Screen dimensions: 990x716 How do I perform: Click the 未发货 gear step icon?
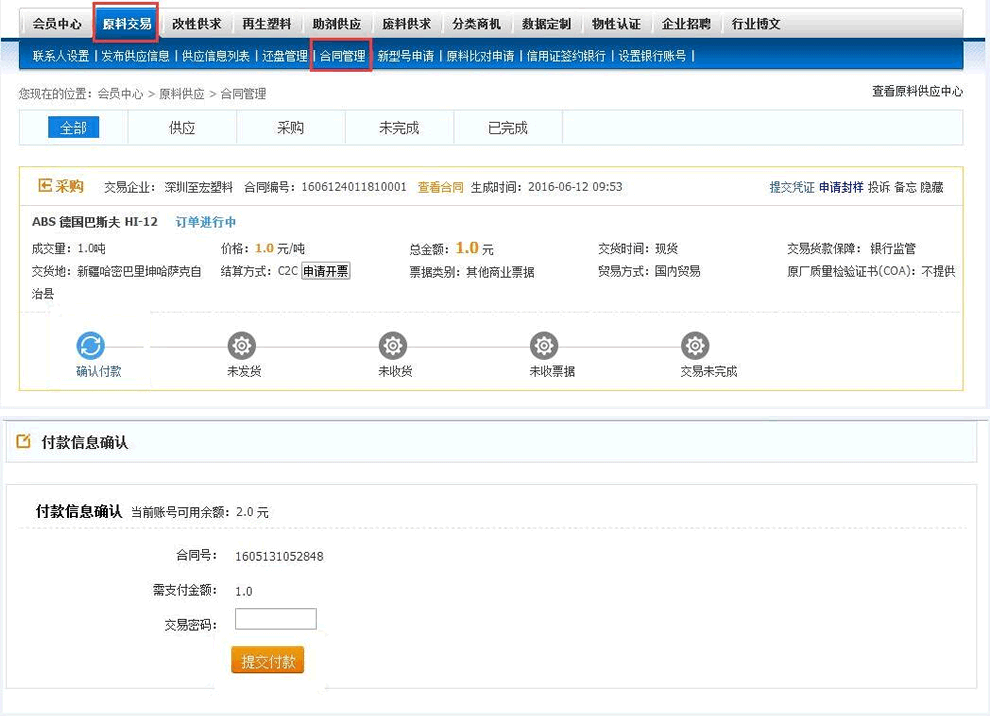pyautogui.click(x=242, y=346)
